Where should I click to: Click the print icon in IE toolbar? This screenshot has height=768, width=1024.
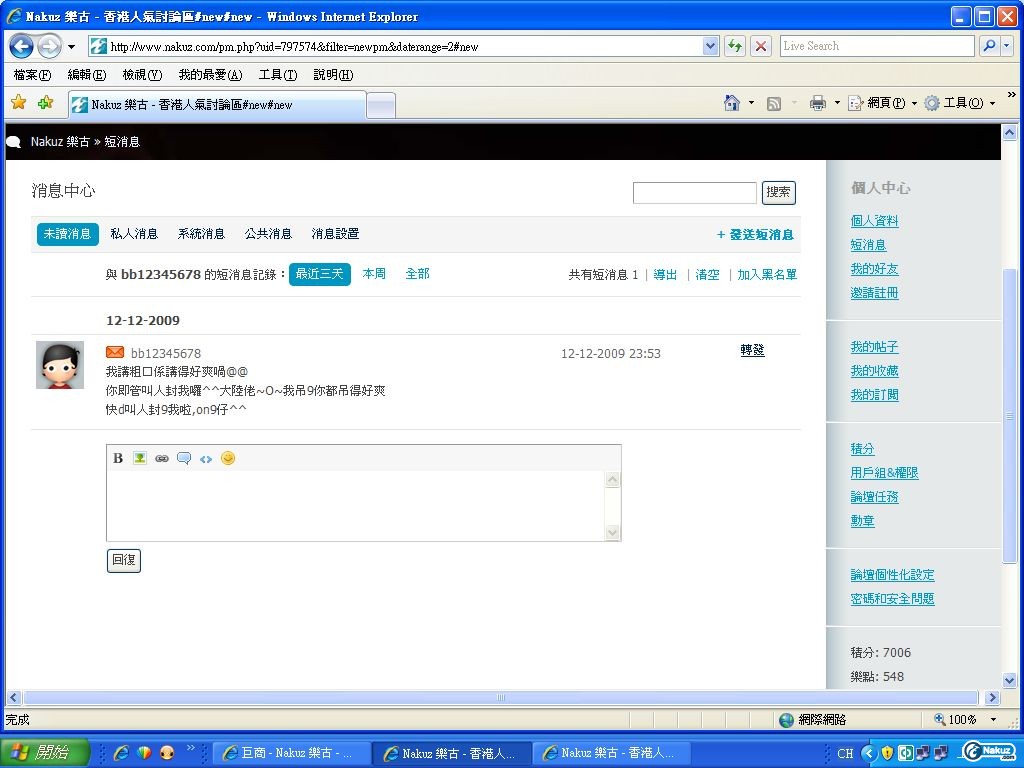[x=817, y=103]
